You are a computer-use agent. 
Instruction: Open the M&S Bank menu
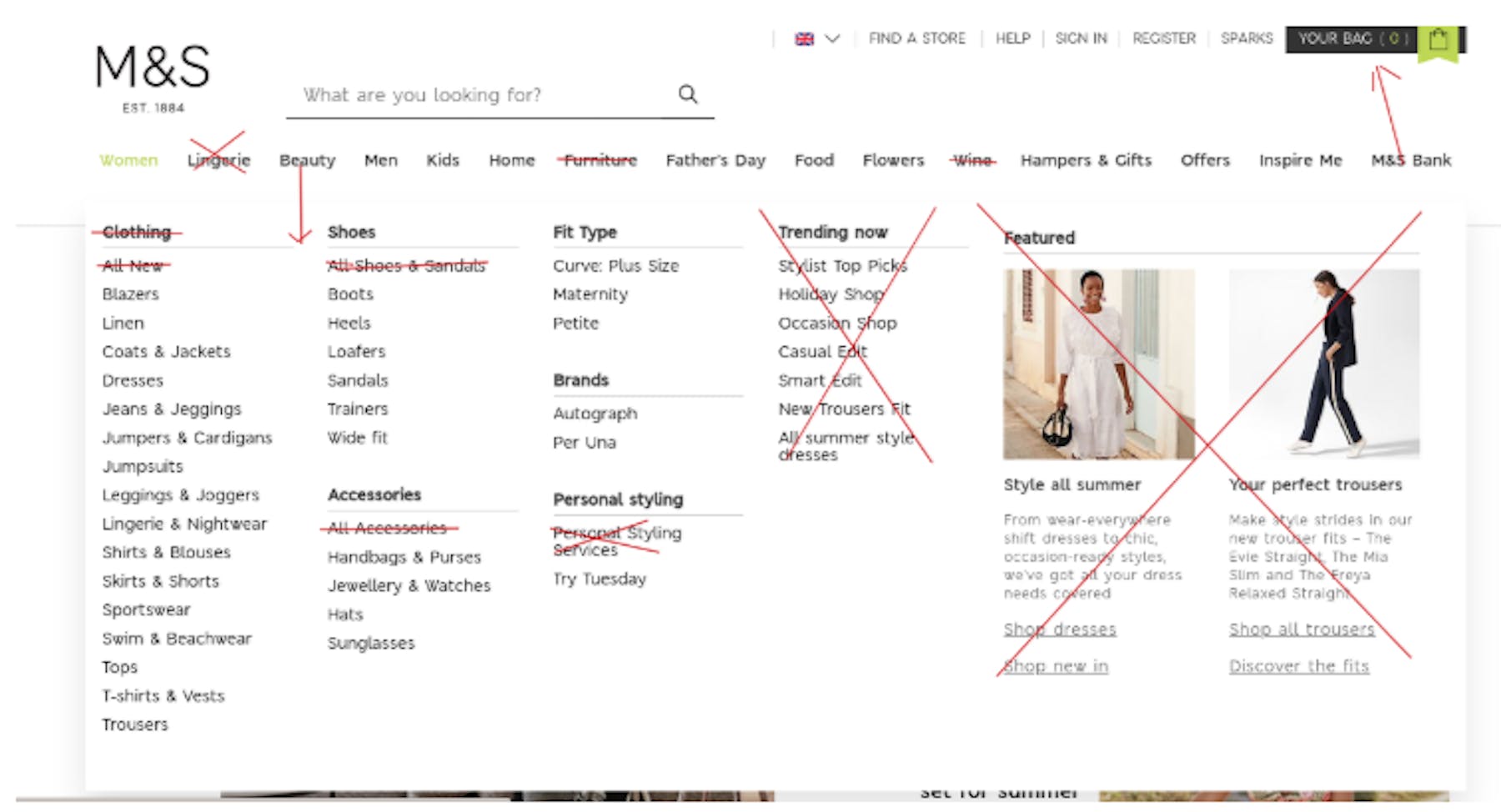(1411, 160)
